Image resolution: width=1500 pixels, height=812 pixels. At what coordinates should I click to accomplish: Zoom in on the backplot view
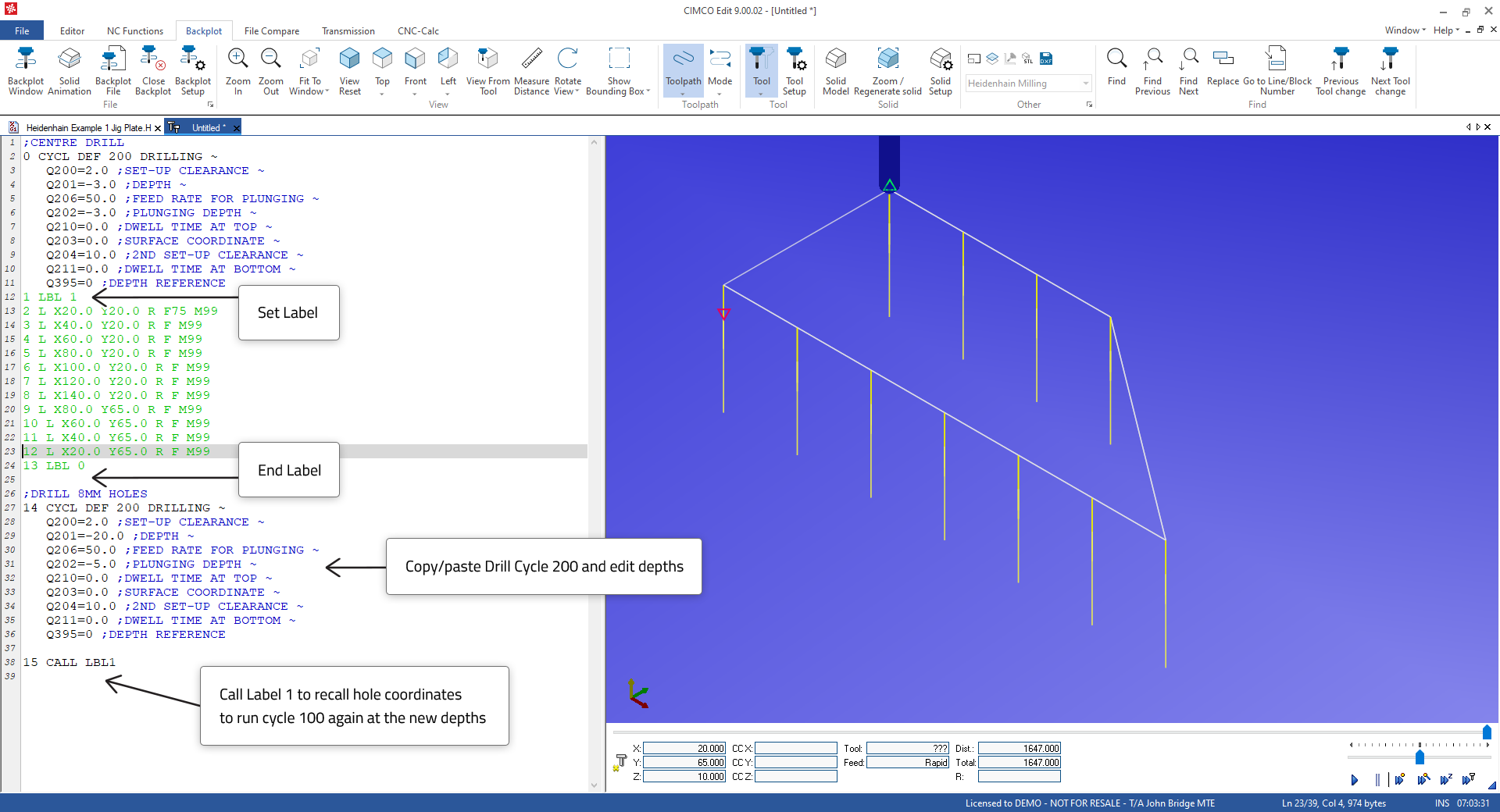237,71
